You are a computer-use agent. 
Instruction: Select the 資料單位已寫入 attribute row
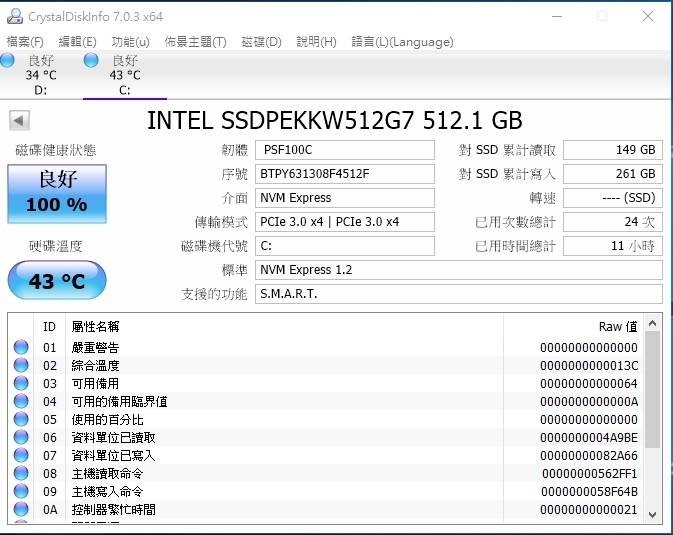[x=326, y=455]
